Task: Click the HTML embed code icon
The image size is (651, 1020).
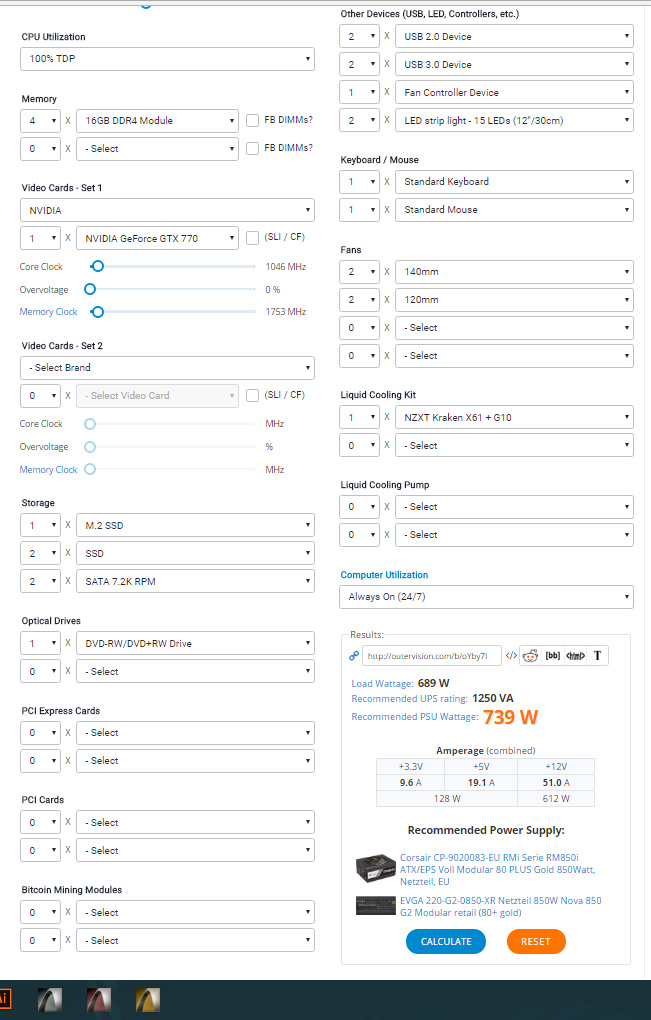Action: 575,656
